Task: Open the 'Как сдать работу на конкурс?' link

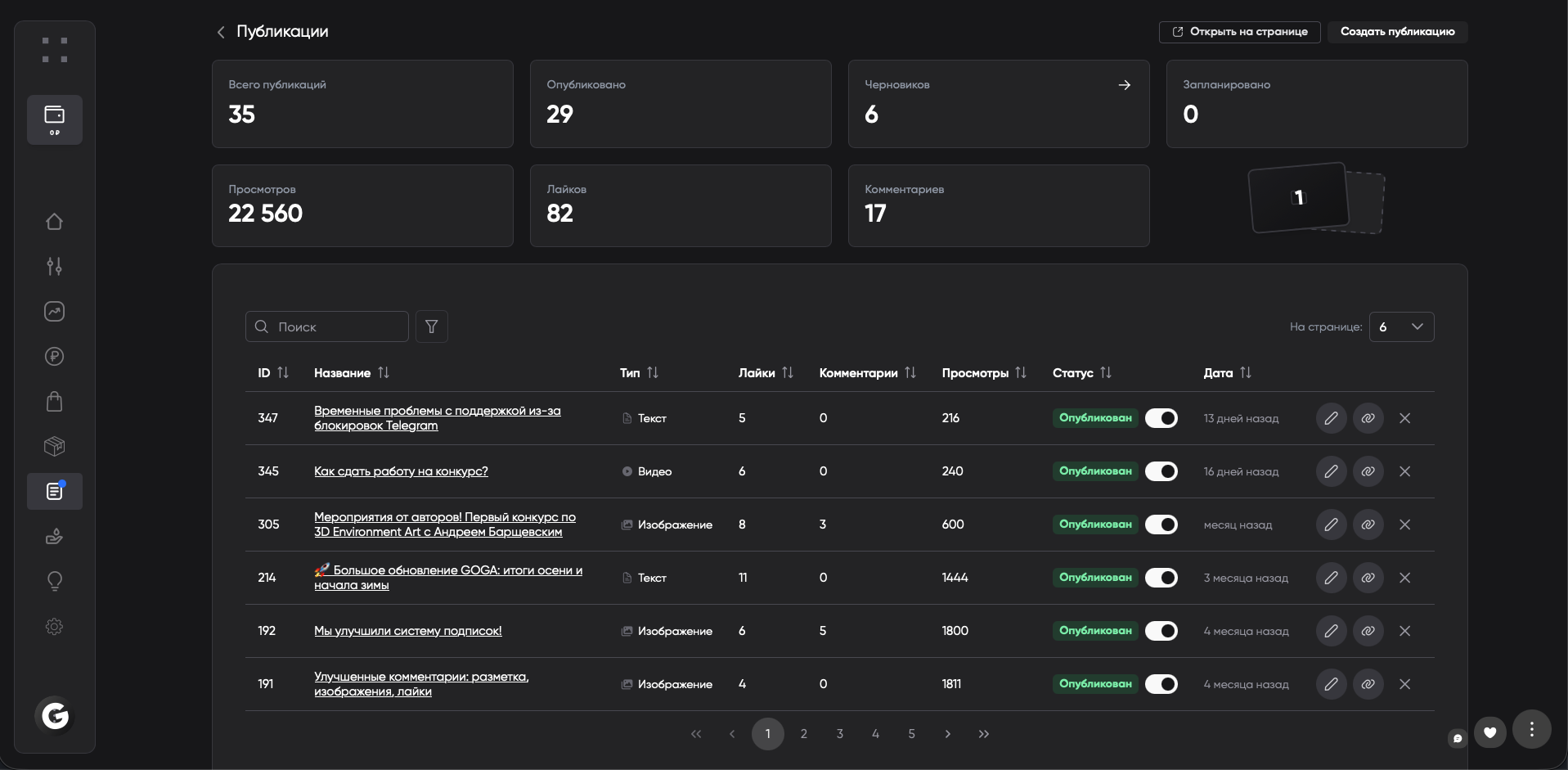Action: (x=401, y=471)
